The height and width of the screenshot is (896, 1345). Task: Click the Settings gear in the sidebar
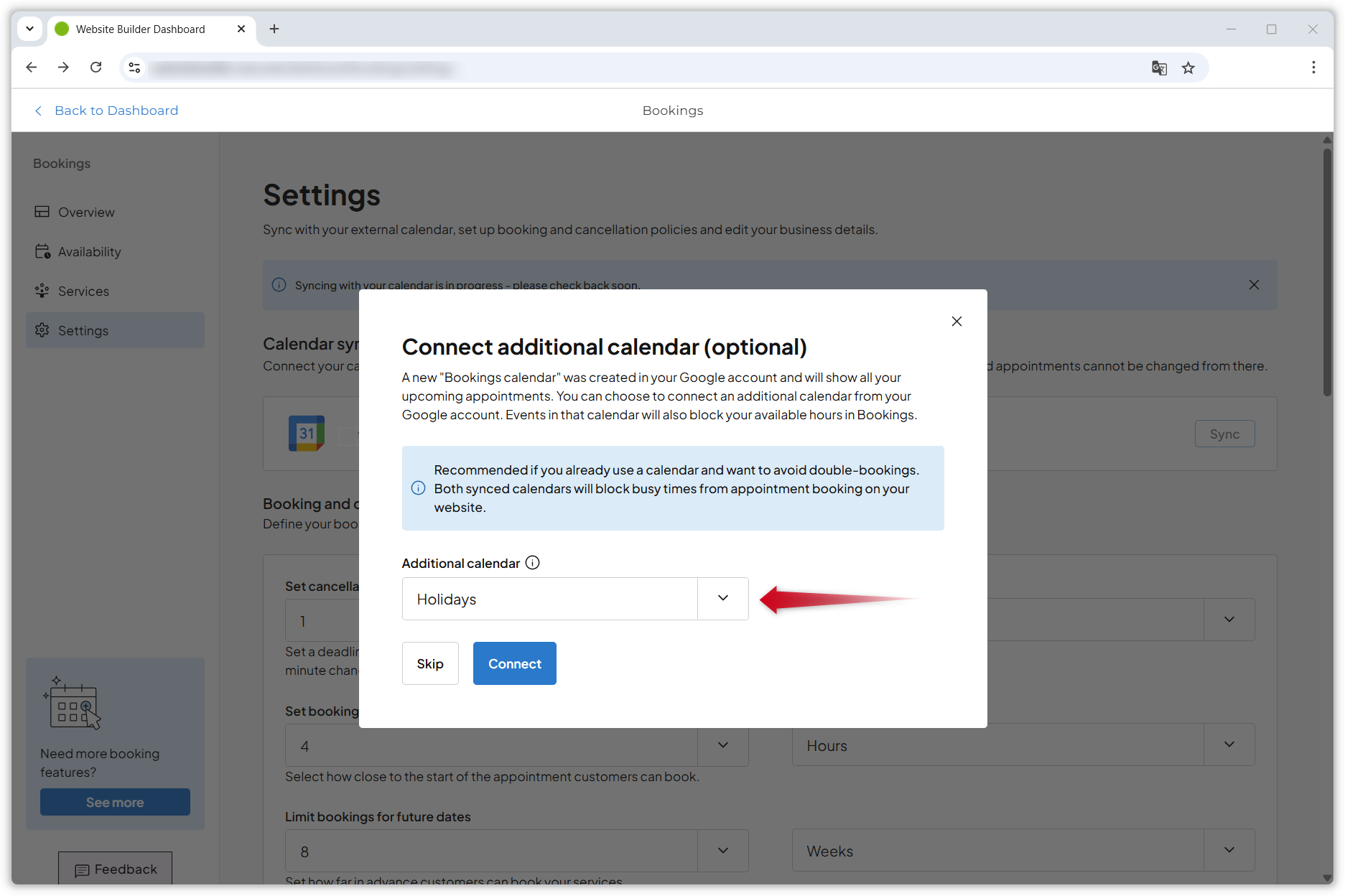pos(83,330)
